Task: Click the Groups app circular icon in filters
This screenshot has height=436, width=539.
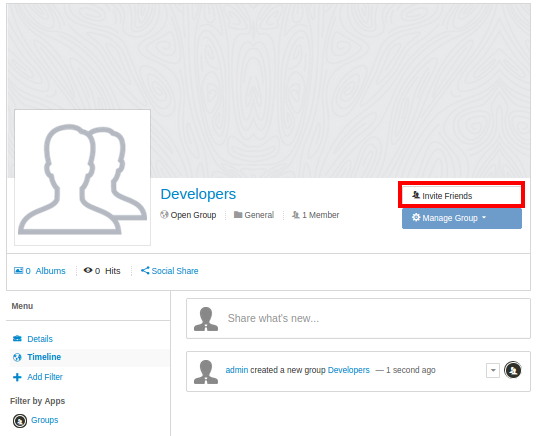Action: tap(20, 421)
